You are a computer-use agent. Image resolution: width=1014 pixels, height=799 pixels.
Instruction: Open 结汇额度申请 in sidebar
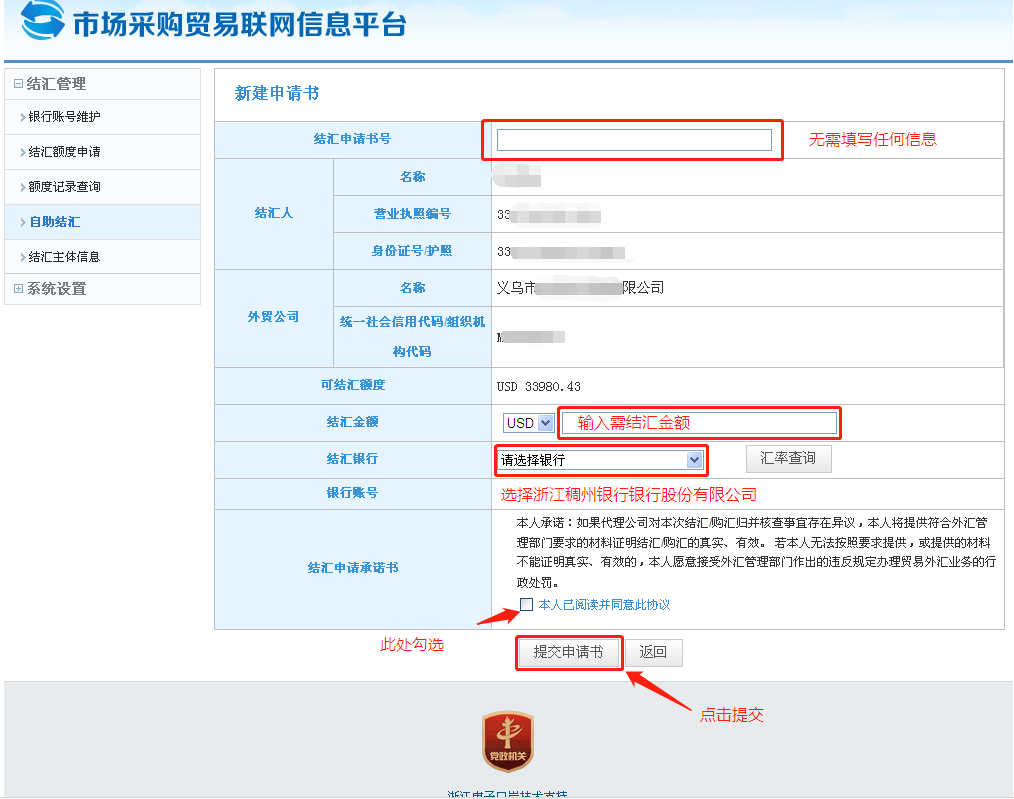(x=64, y=152)
